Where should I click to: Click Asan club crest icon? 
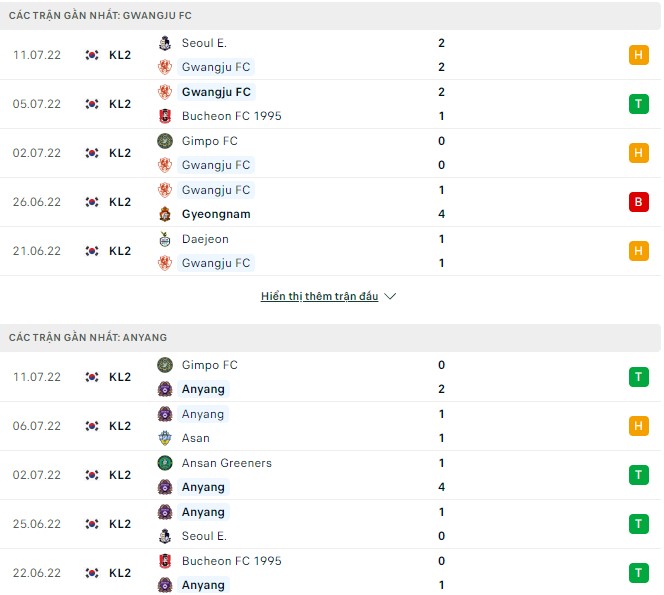coord(165,438)
